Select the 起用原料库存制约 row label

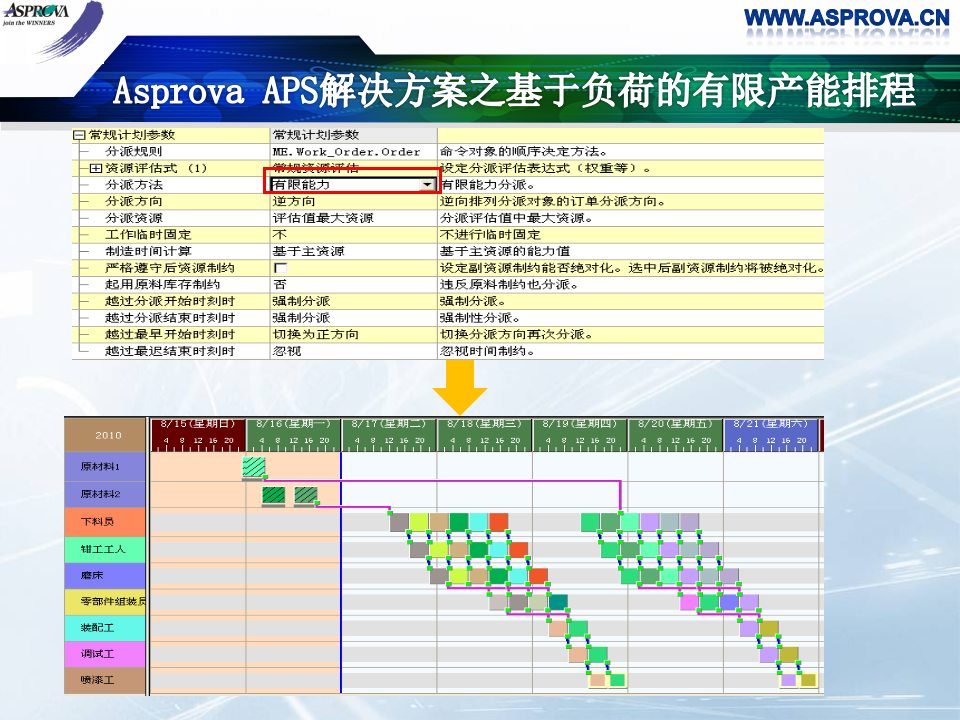pyautogui.click(x=162, y=285)
